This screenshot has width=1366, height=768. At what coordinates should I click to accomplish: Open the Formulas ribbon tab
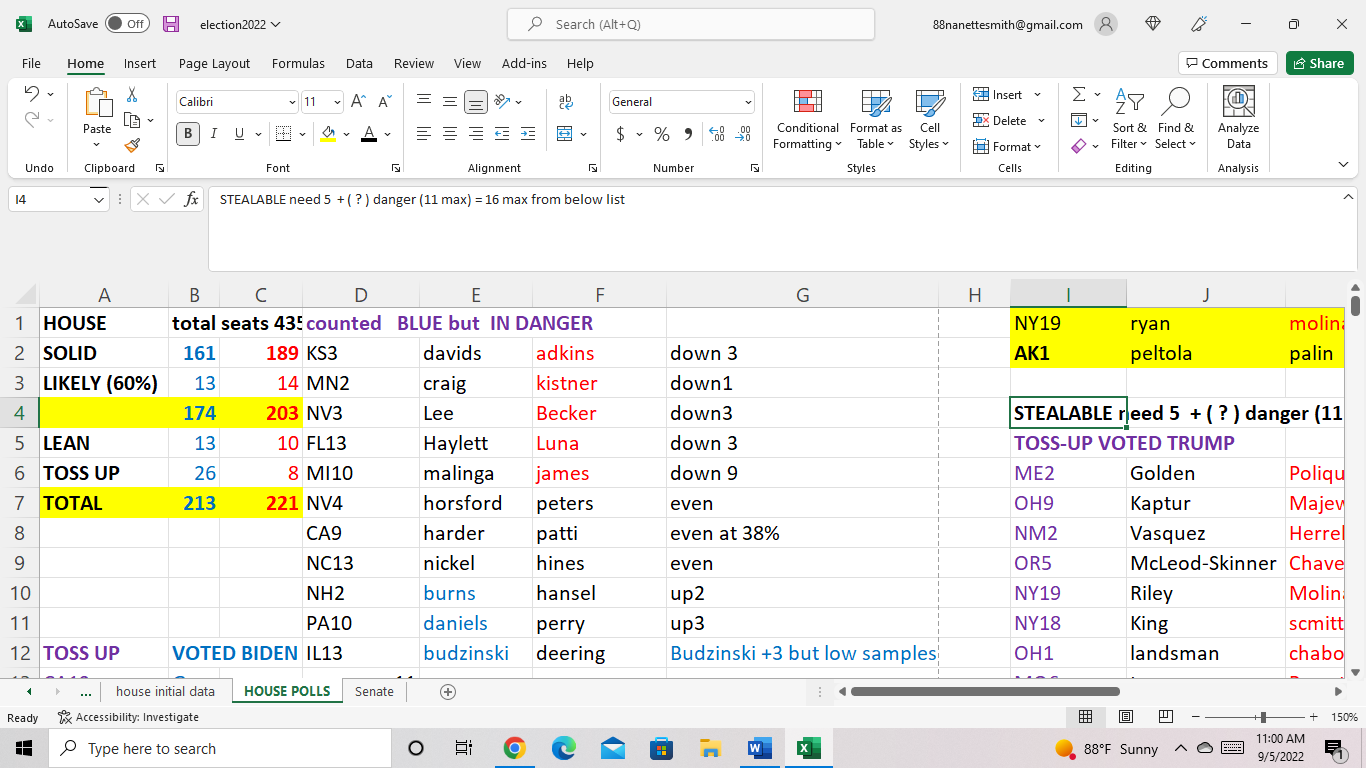click(x=298, y=63)
